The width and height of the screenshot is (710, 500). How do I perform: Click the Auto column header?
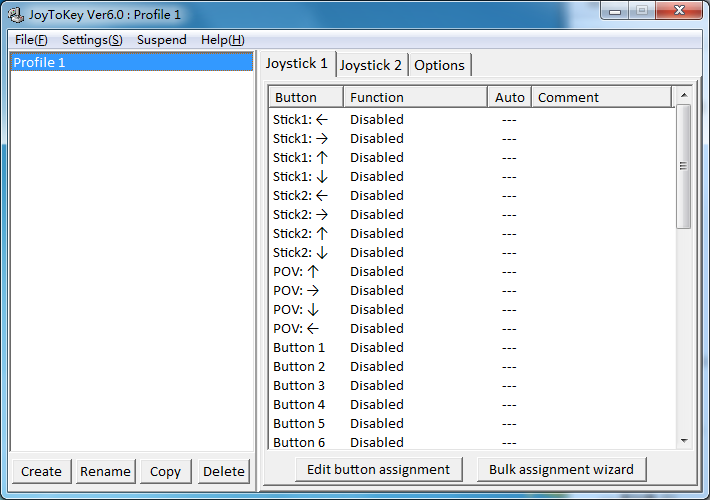509,97
